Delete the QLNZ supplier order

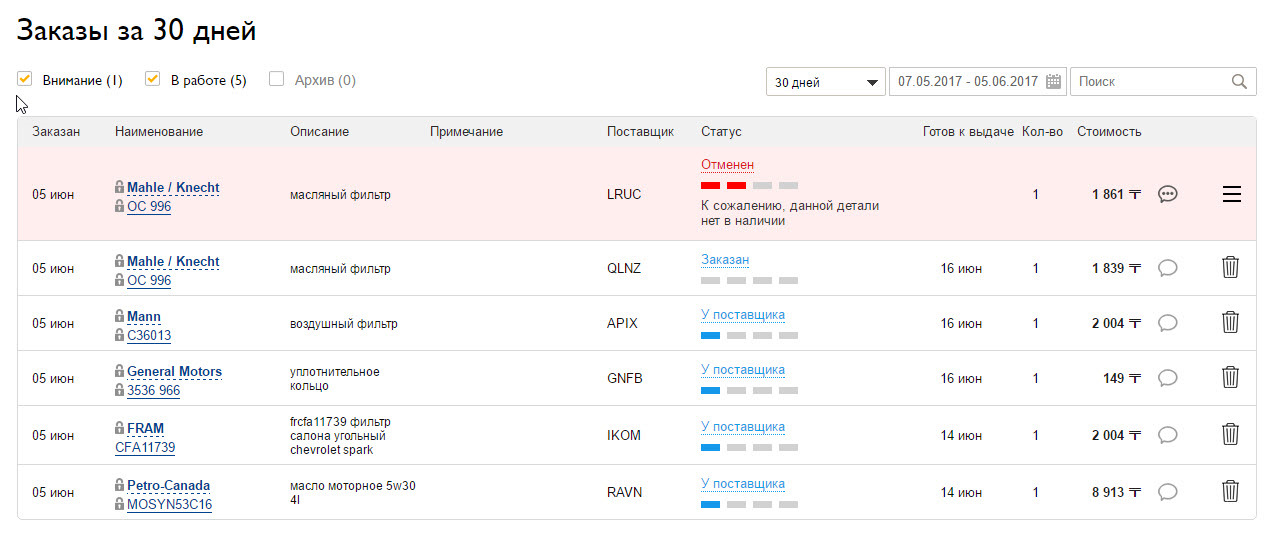click(1231, 268)
